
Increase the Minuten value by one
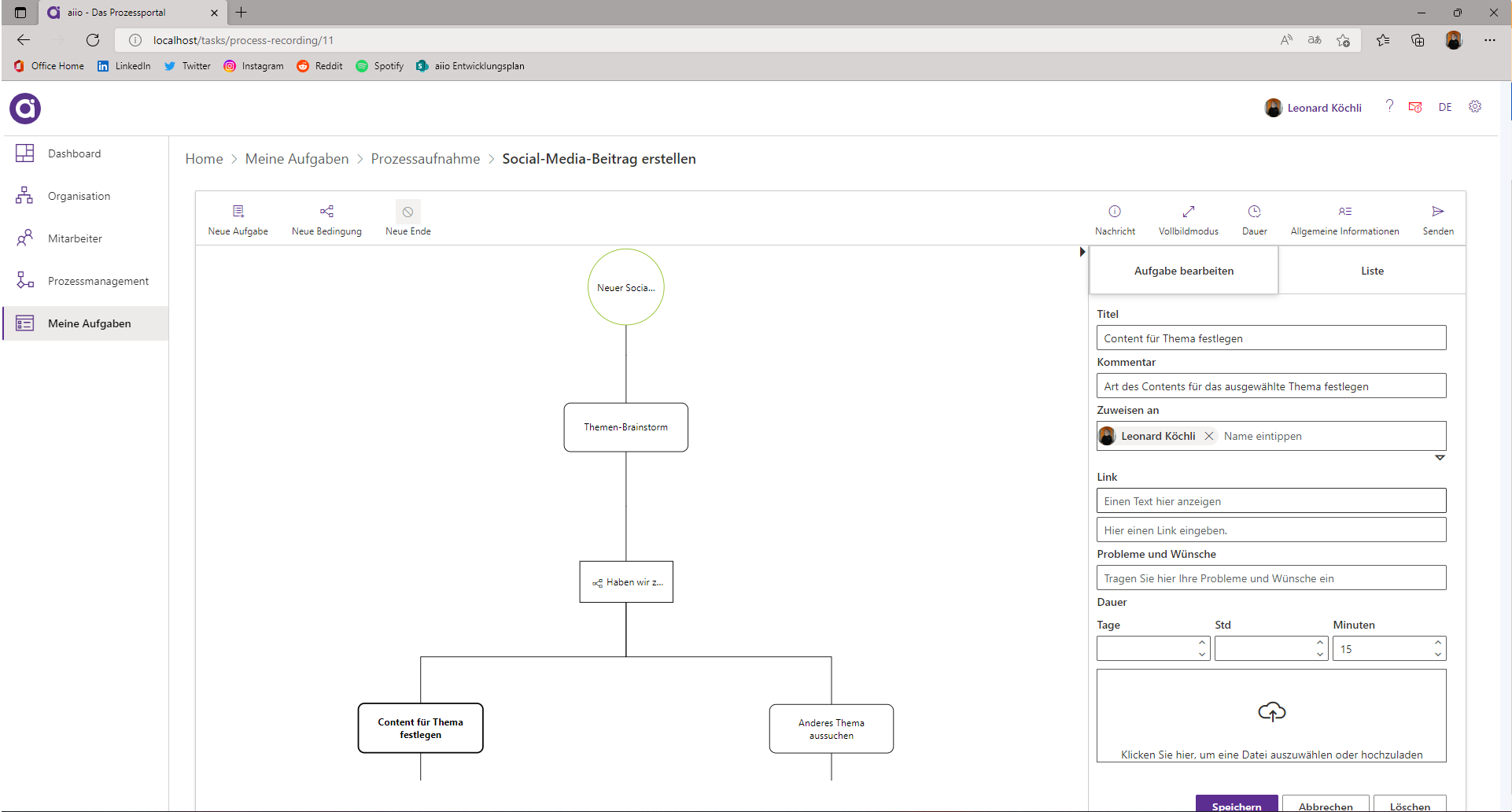pos(1438,643)
